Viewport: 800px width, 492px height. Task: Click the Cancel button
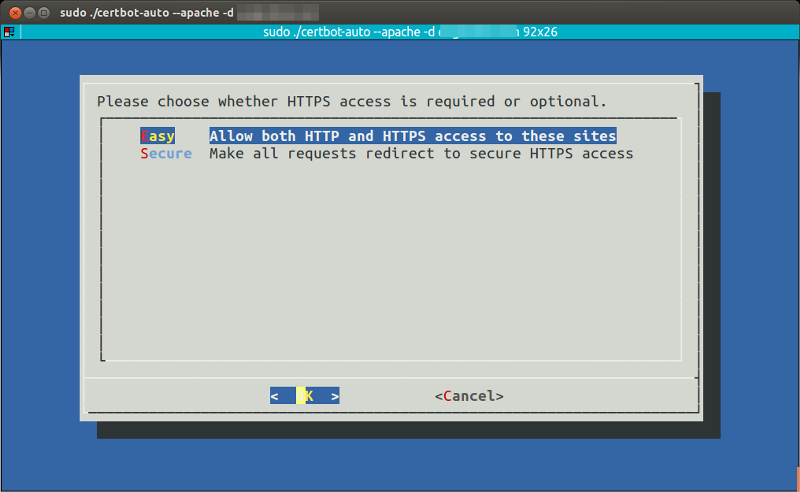(469, 396)
